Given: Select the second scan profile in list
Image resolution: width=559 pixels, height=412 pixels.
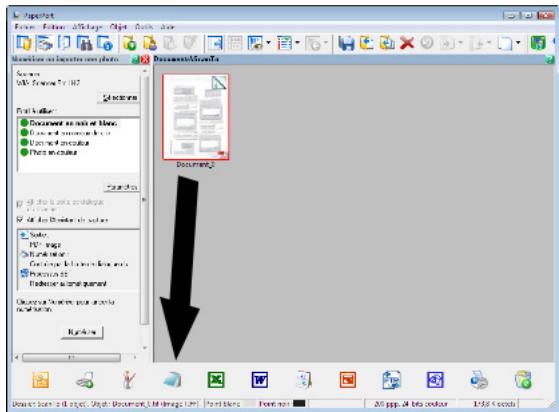Looking at the screenshot, I should pyautogui.click(x=65, y=133).
